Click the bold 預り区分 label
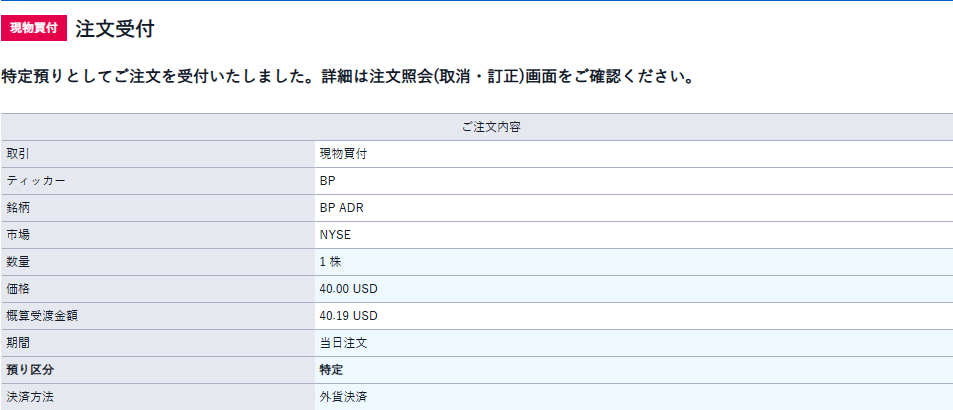Viewport: 953px width, 410px height. tap(30, 369)
